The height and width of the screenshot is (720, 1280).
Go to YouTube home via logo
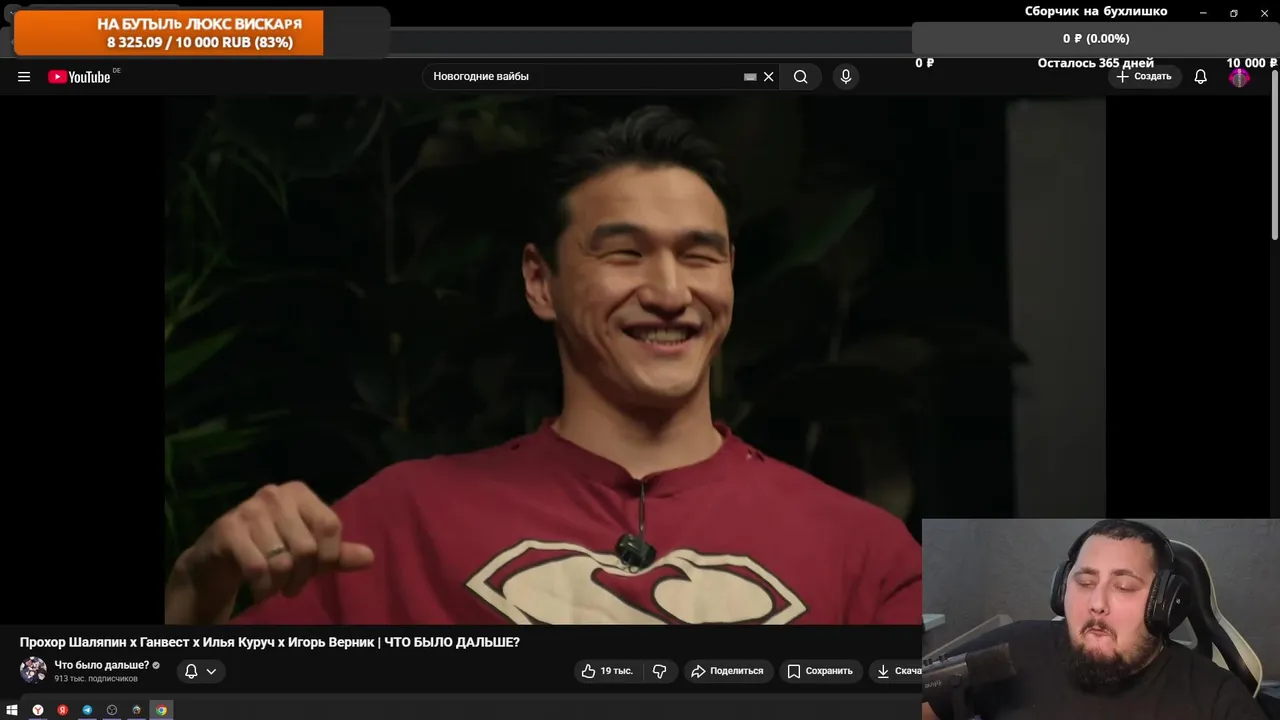click(x=79, y=77)
